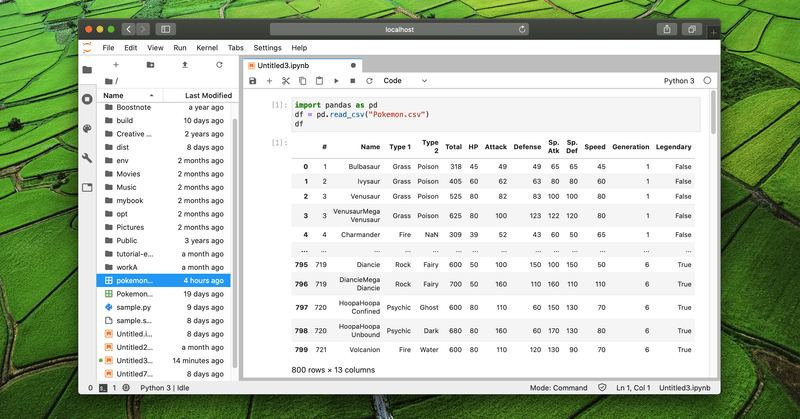Open the cell type dropdown showing Code
This screenshot has width=800, height=419.
405,81
